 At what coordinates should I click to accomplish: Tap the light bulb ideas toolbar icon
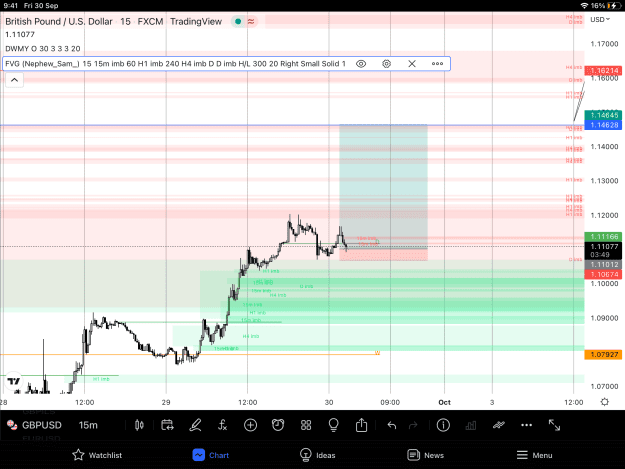[x=333, y=425]
